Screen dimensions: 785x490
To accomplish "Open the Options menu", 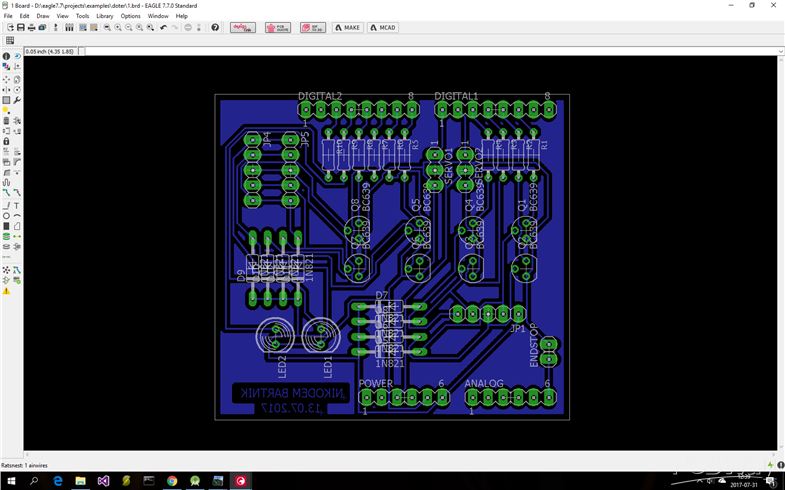I will coord(131,16).
